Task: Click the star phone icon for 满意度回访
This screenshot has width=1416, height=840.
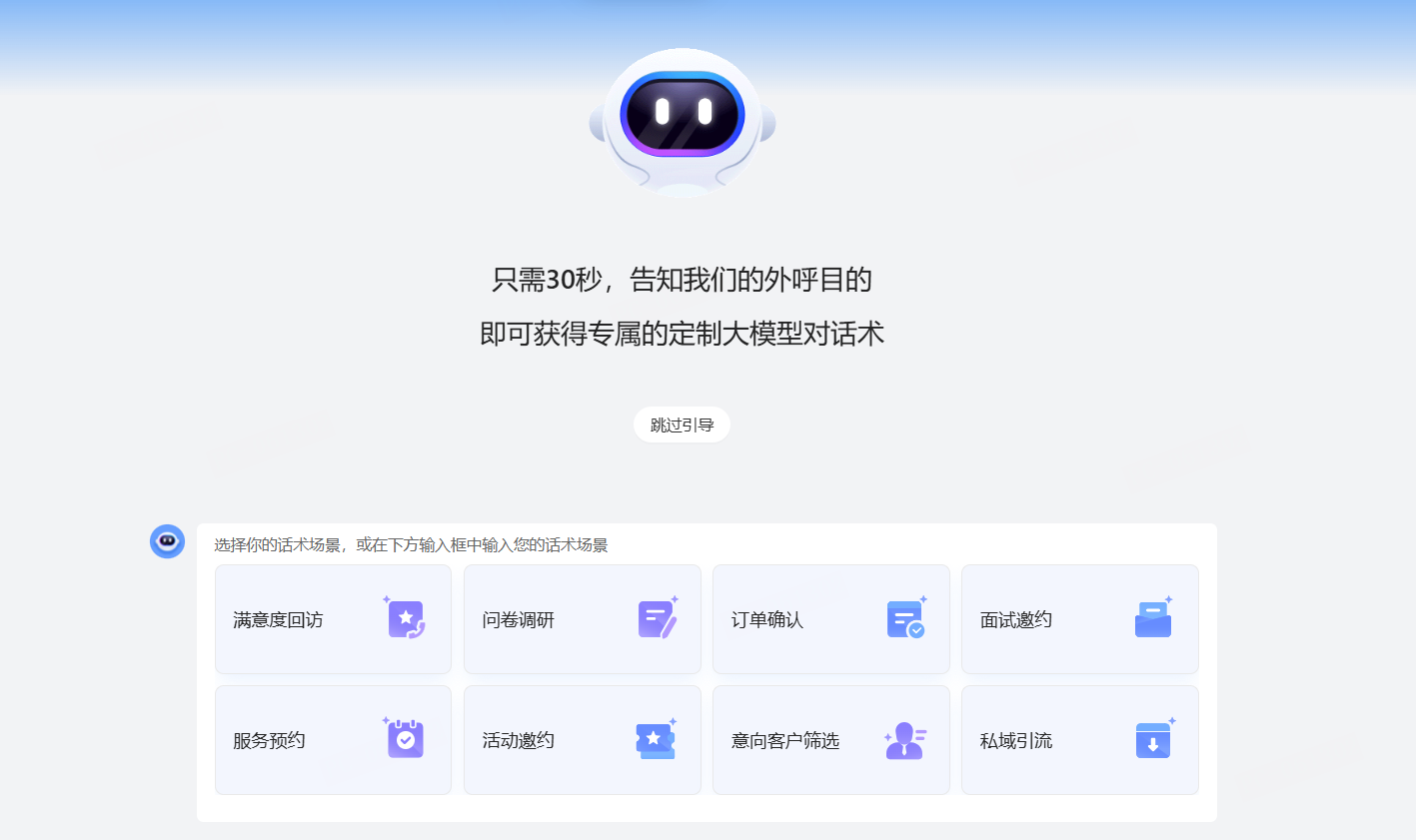Action: click(405, 618)
